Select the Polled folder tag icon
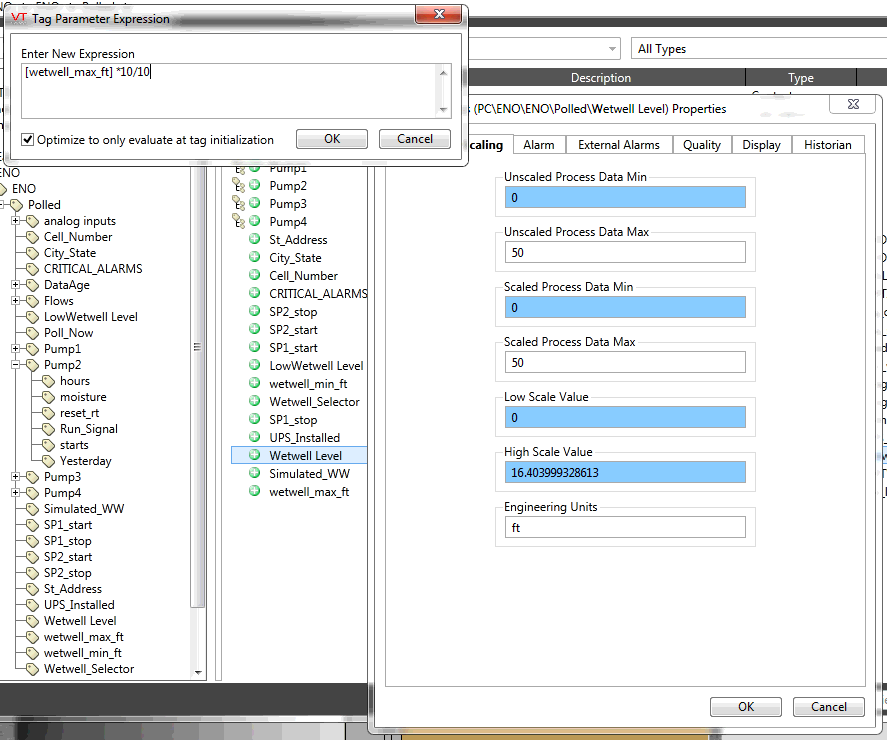The height and width of the screenshot is (740, 887). click(18, 205)
